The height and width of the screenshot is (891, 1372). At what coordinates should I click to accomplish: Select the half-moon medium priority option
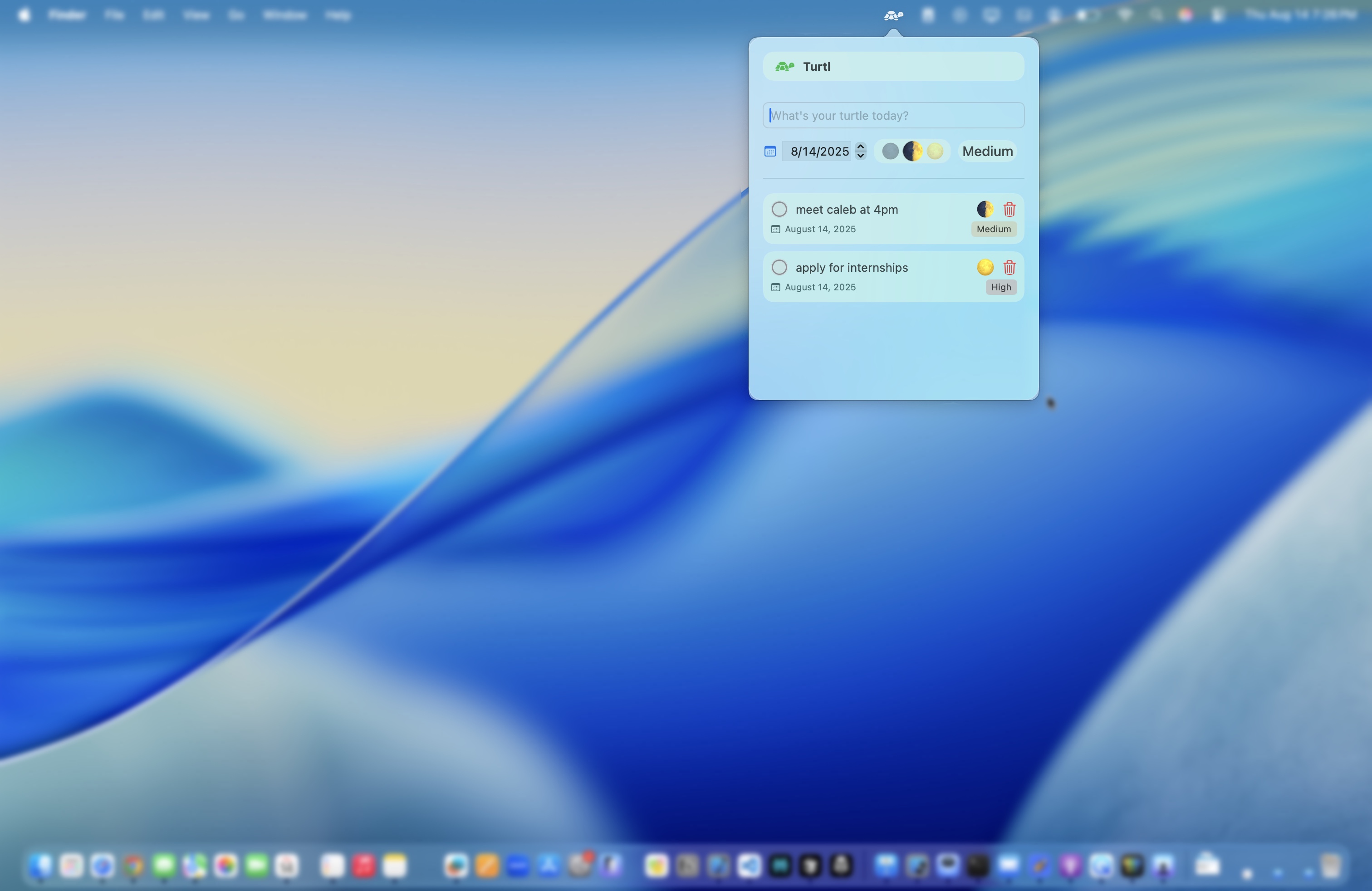[x=912, y=151]
